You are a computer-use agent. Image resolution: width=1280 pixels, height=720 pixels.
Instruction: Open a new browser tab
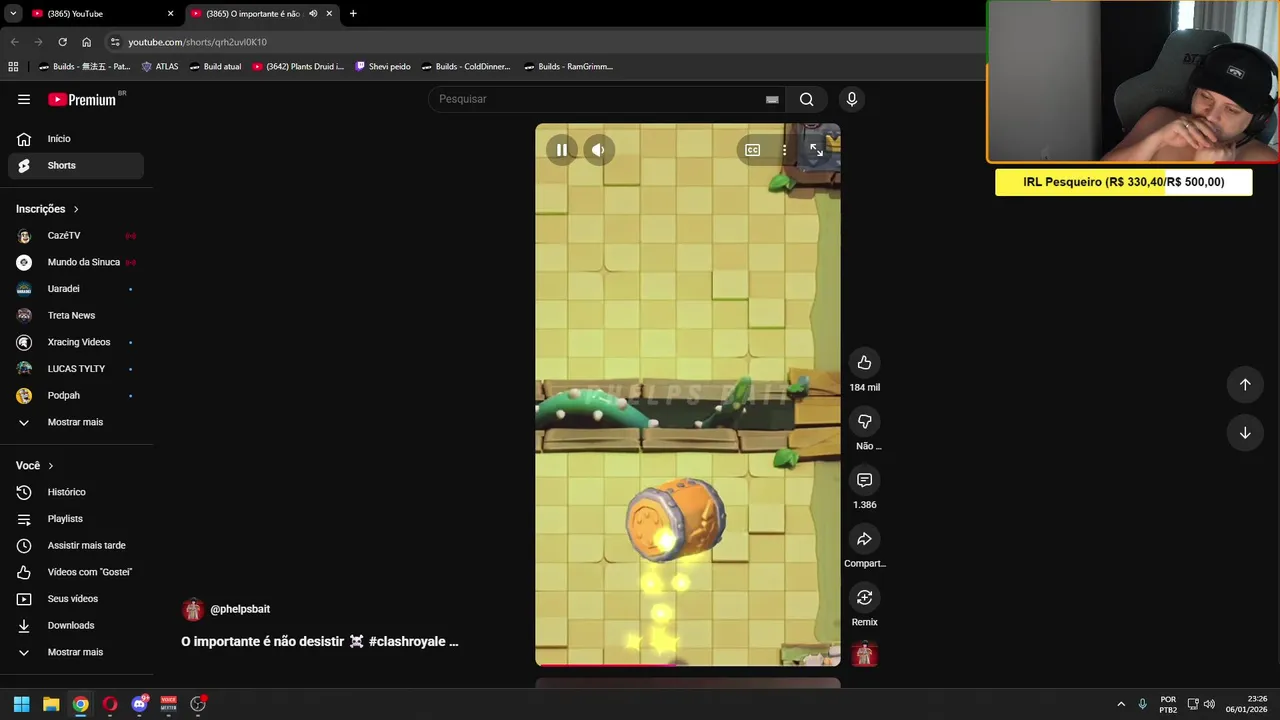point(353,14)
